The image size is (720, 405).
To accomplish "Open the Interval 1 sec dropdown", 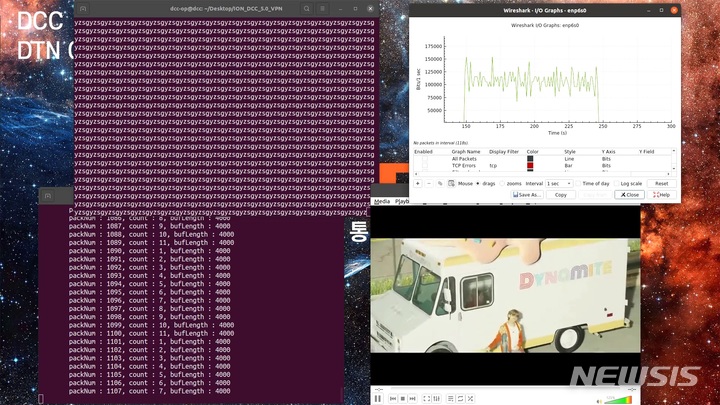I will tap(558, 184).
